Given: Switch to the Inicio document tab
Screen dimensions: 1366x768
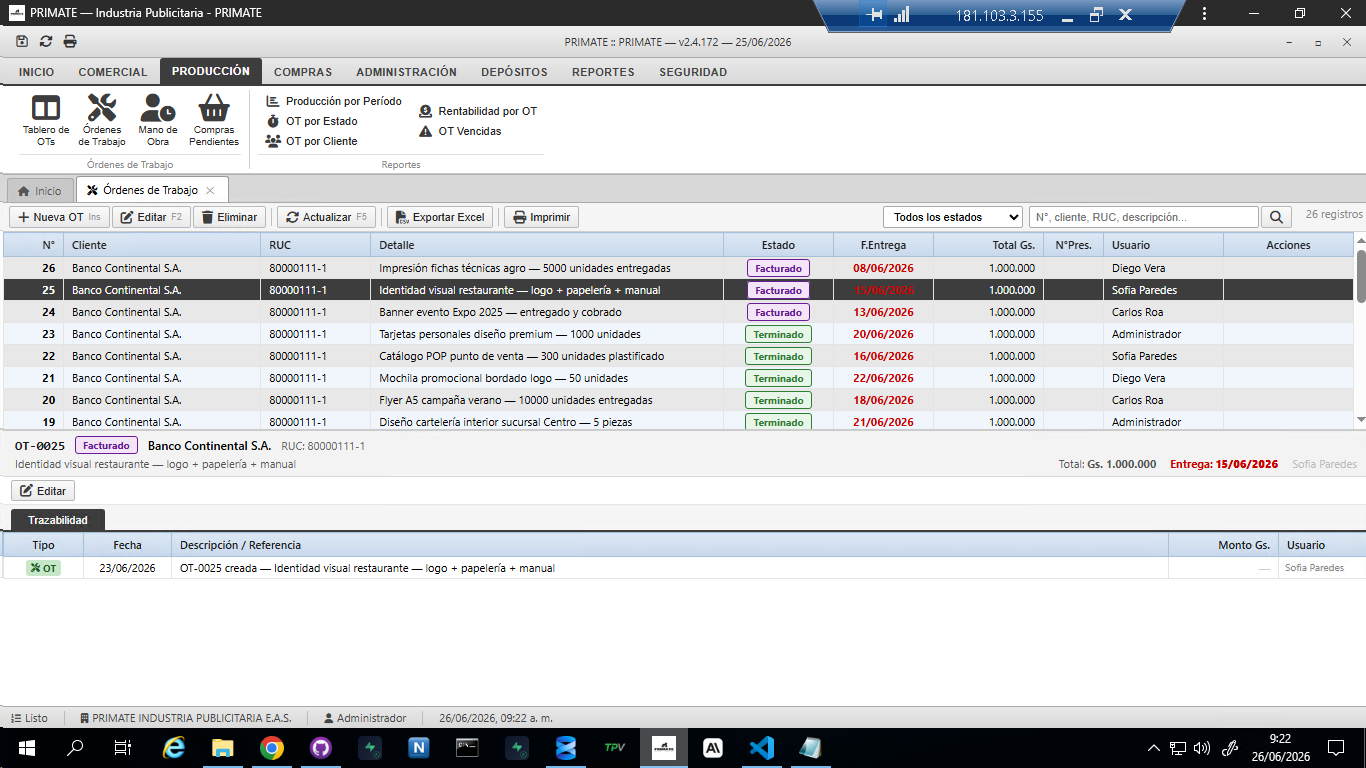Looking at the screenshot, I should click(x=40, y=191).
